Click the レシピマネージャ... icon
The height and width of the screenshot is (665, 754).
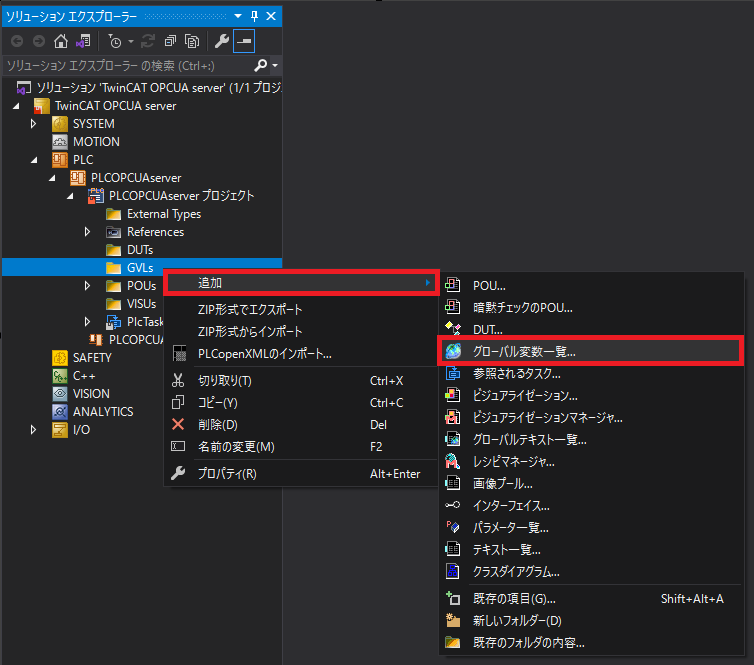452,461
